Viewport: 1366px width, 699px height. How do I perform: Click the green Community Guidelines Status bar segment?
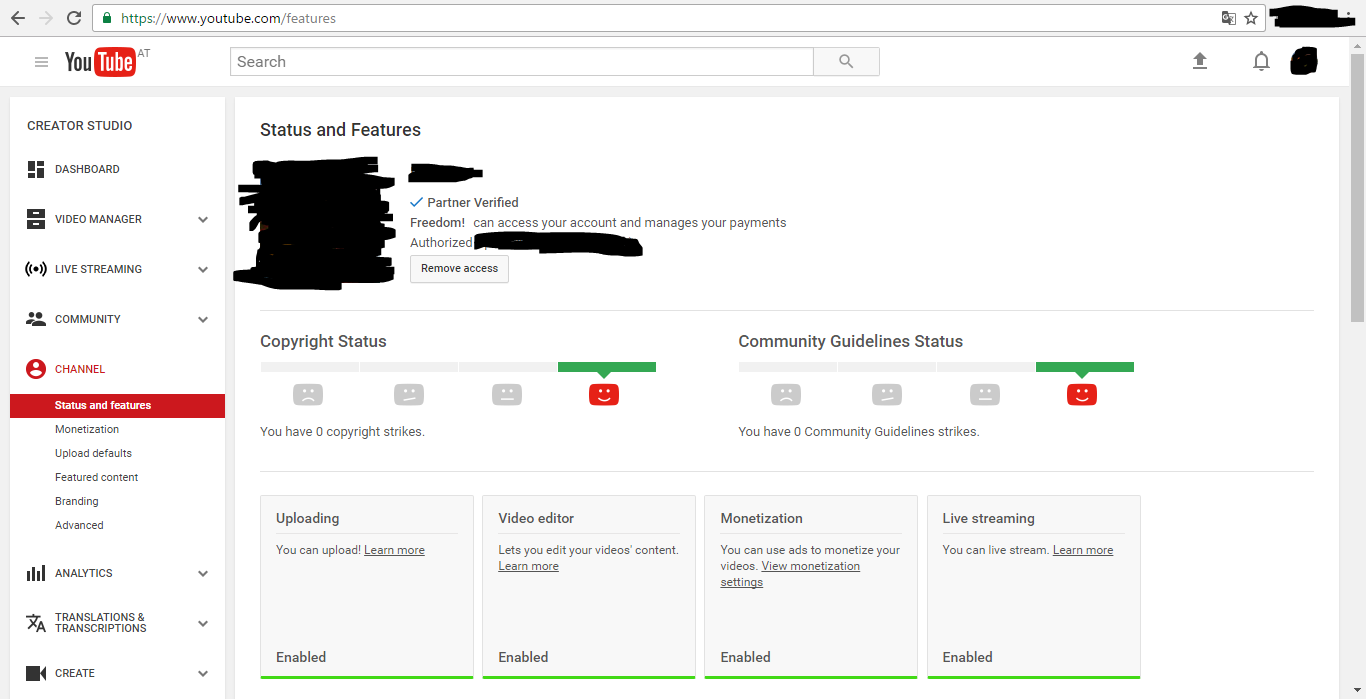tap(1085, 367)
